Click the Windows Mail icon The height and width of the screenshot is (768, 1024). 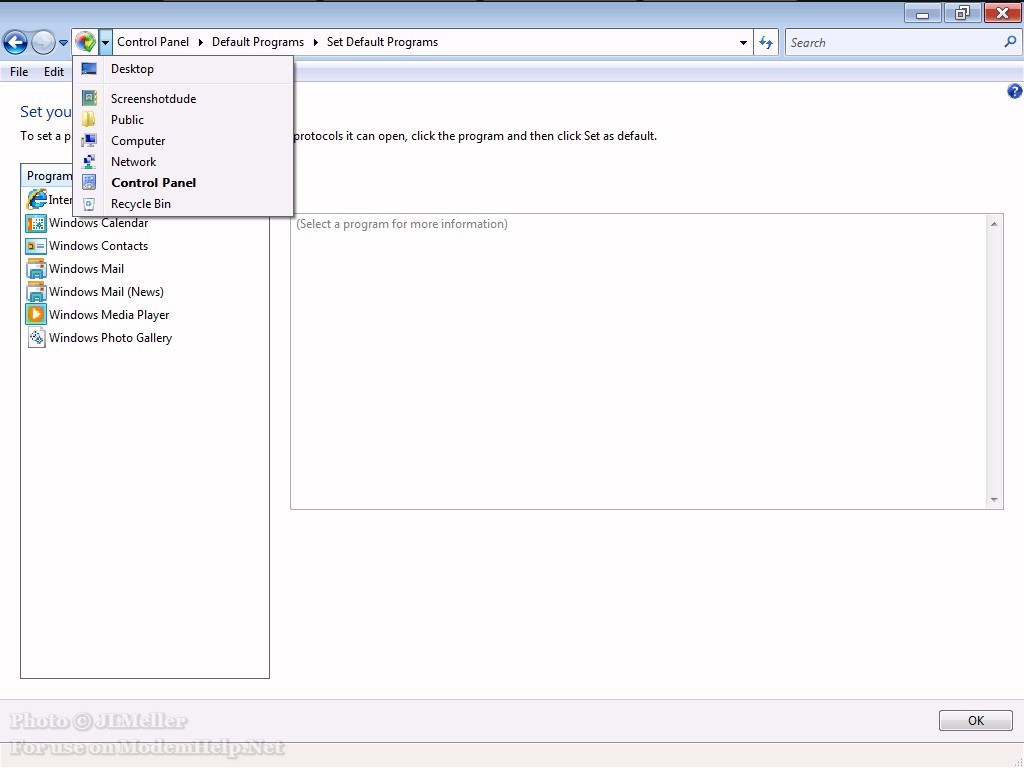click(36, 269)
